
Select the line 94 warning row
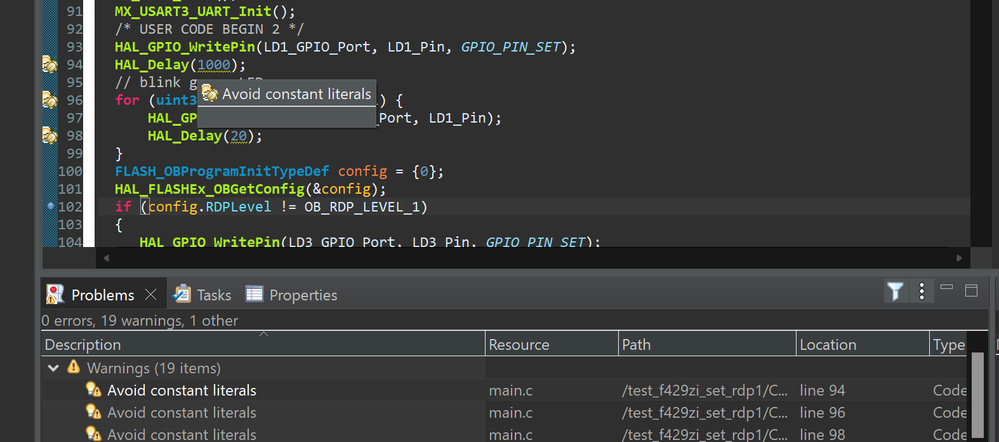[505, 390]
